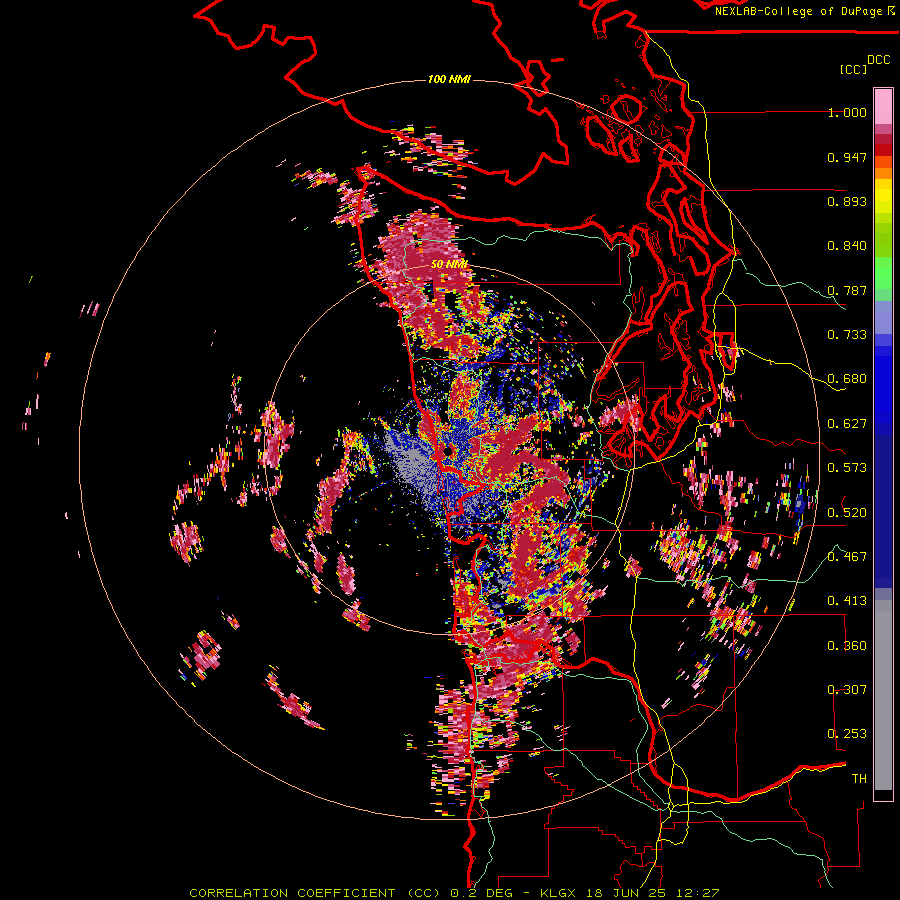Select the 0.467 legend value
This screenshot has height=900, width=900.
(847, 556)
